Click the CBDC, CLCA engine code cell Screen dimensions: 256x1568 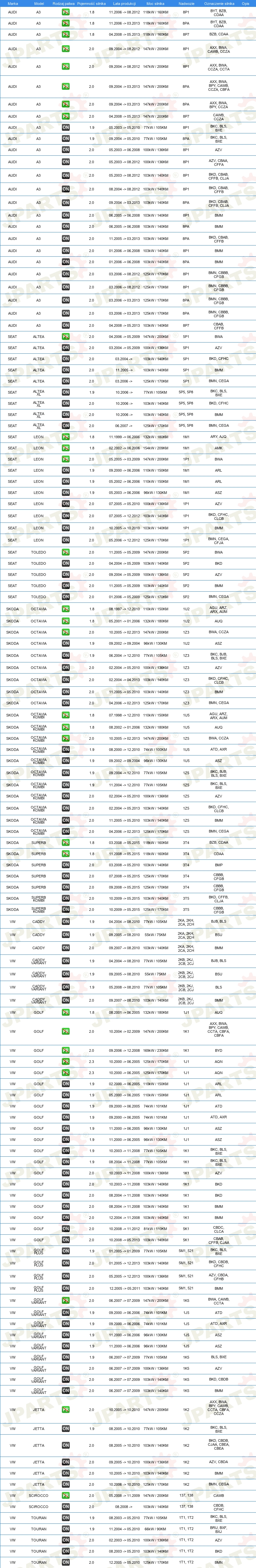pos(218,1229)
